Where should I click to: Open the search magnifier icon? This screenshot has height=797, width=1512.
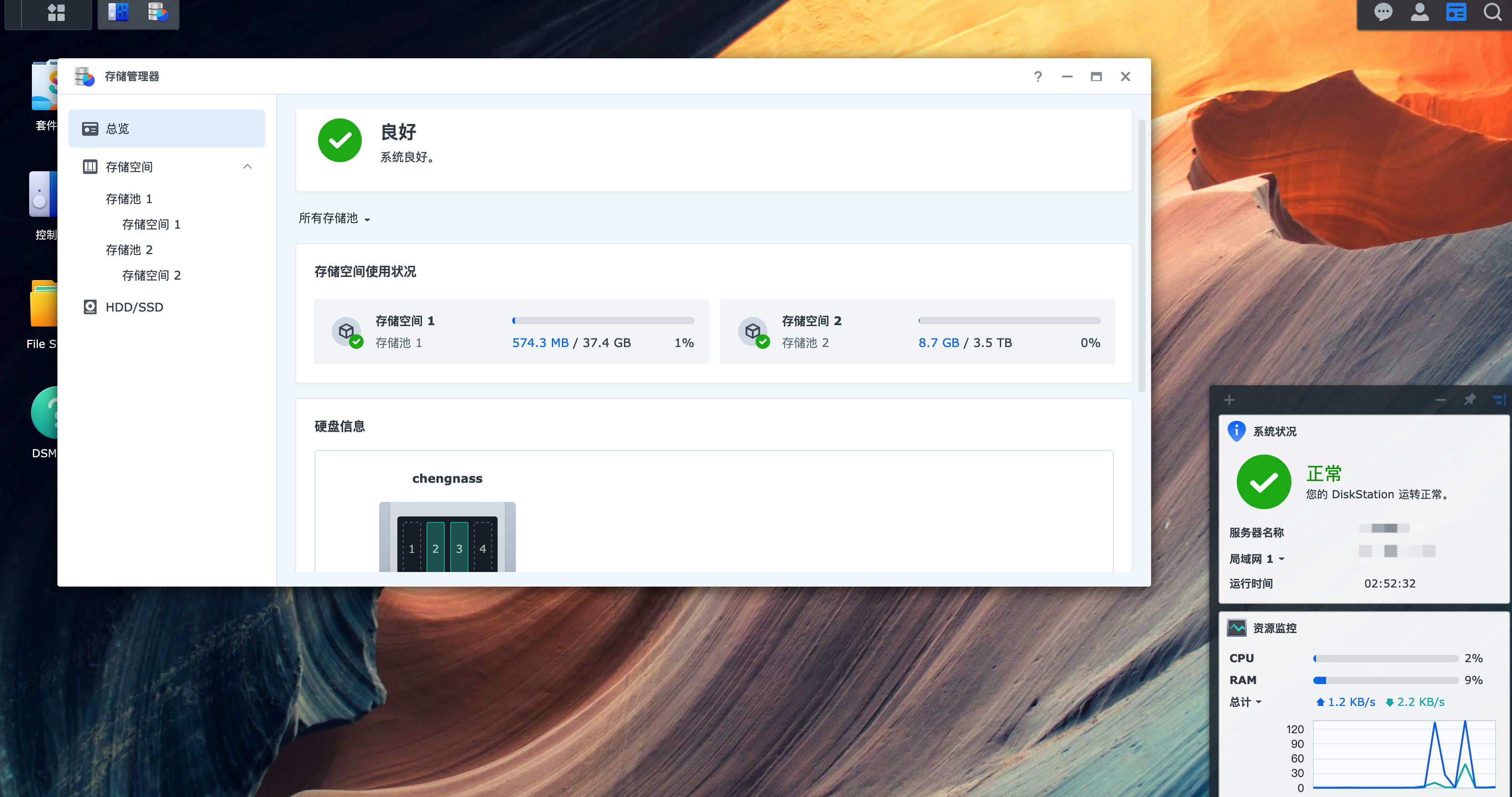pos(1492,12)
